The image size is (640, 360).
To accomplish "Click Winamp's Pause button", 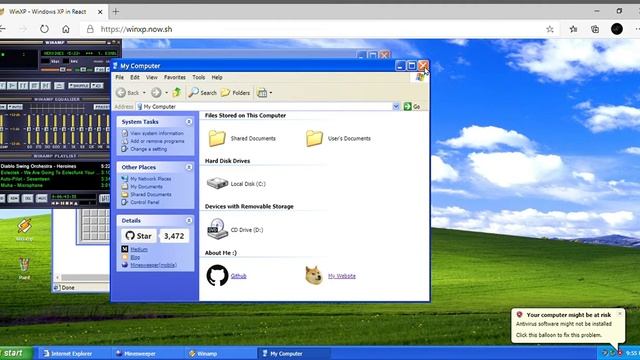I will [x=23, y=86].
